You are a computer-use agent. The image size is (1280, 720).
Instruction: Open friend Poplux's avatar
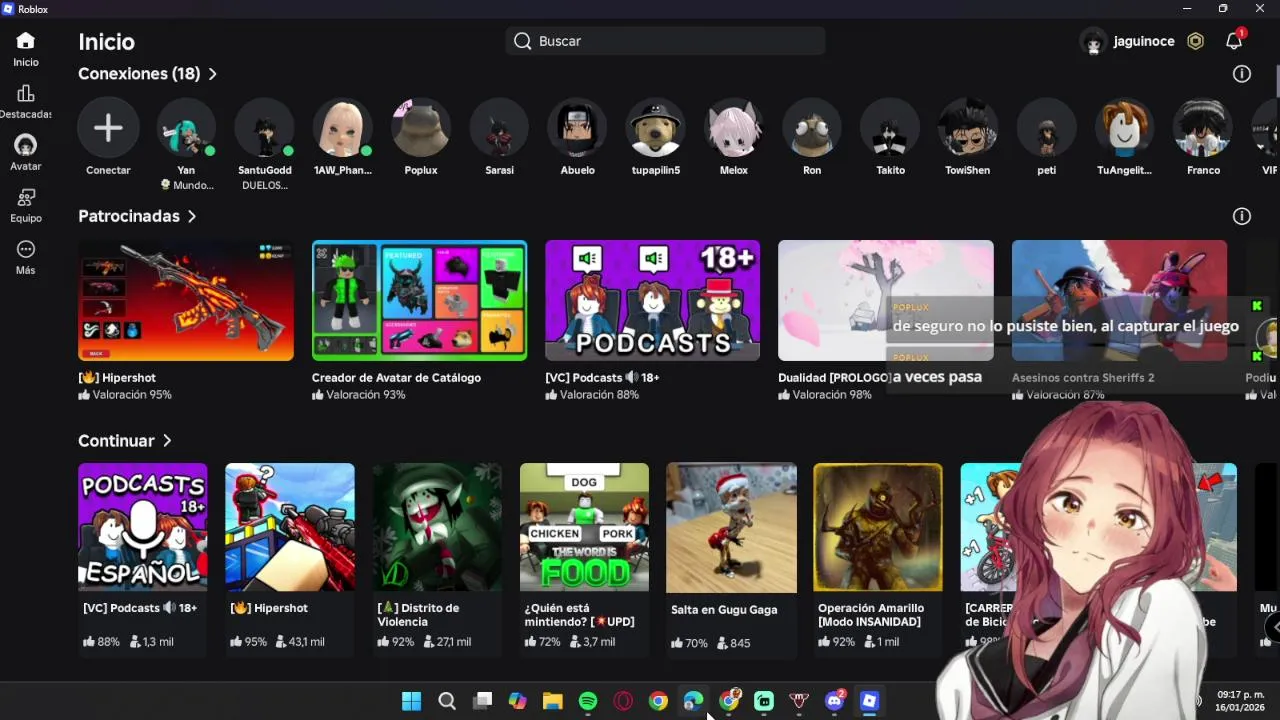click(x=421, y=127)
